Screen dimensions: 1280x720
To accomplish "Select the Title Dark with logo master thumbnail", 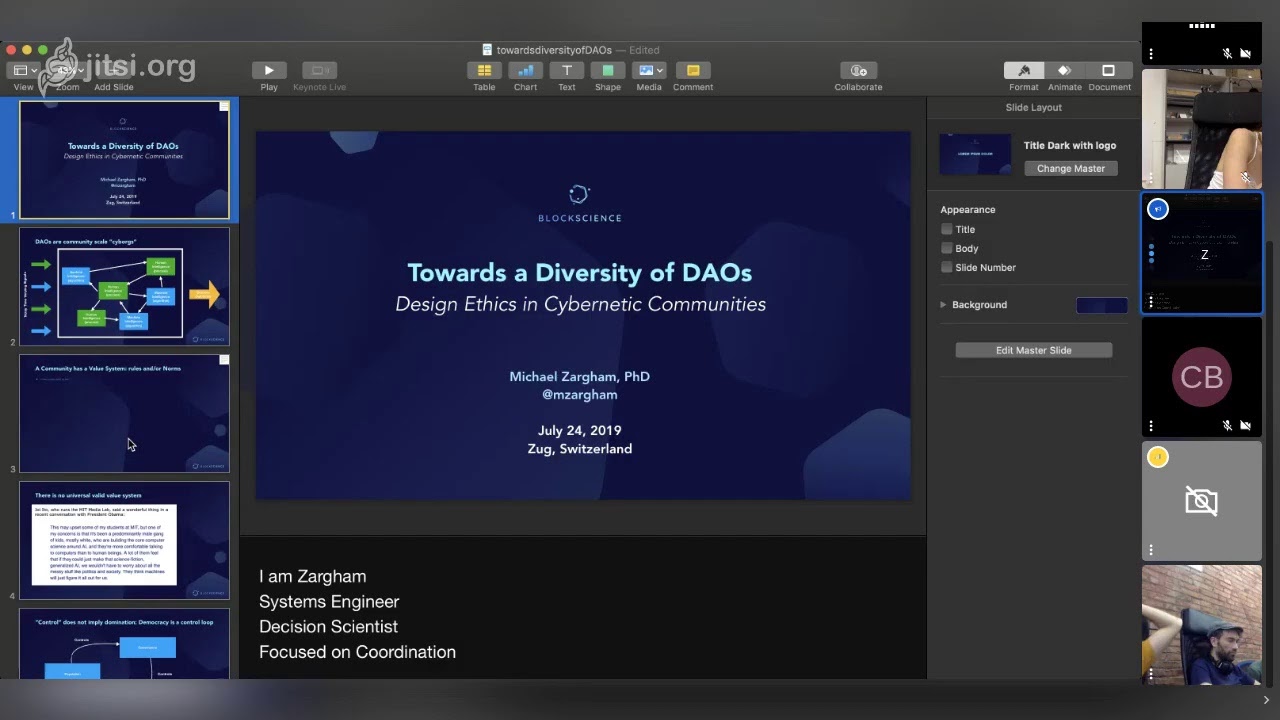I will pyautogui.click(x=975, y=155).
